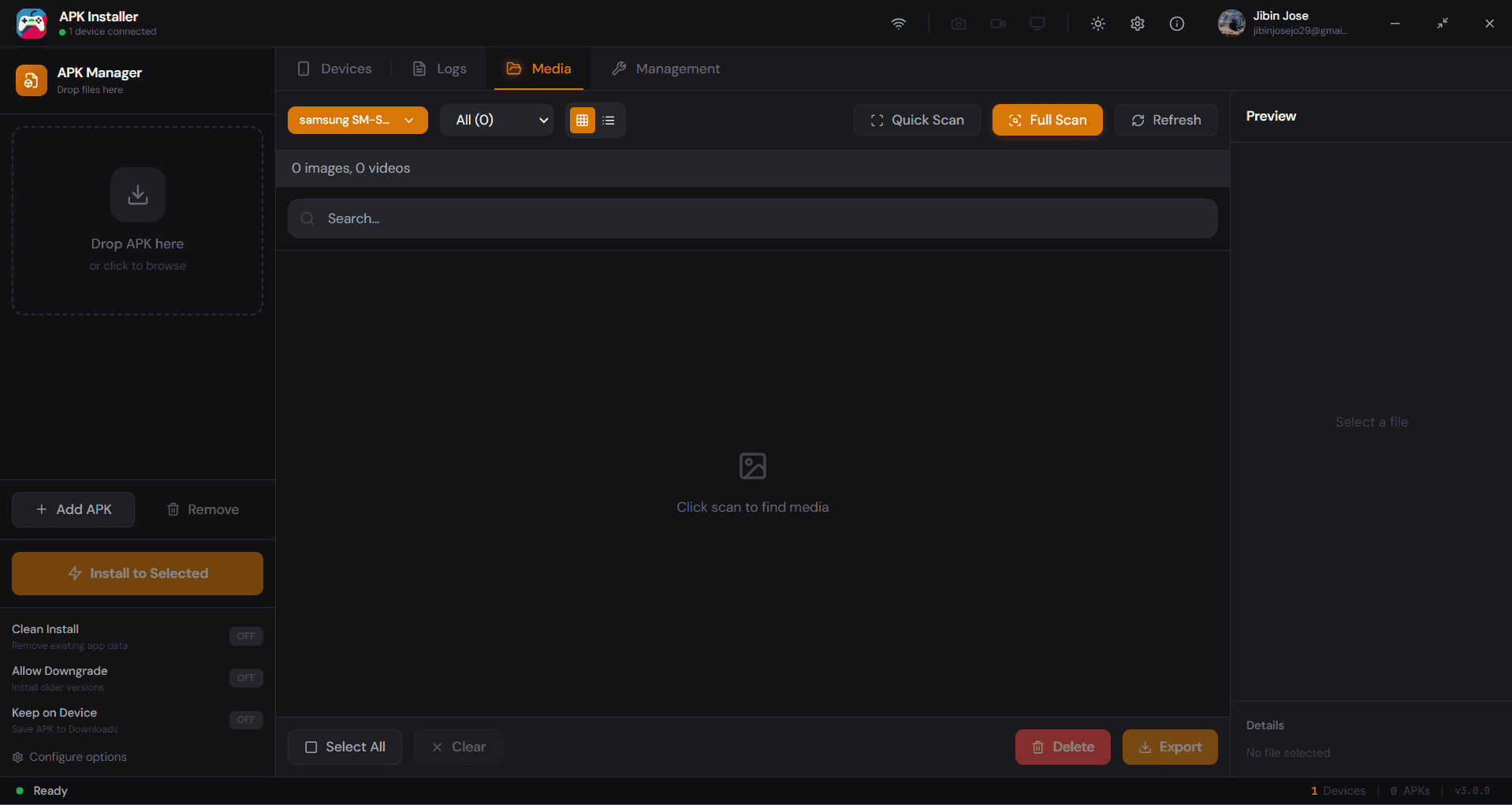This screenshot has width=1512, height=805.
Task: Take a screenshot using the camera icon
Action: 958,24
